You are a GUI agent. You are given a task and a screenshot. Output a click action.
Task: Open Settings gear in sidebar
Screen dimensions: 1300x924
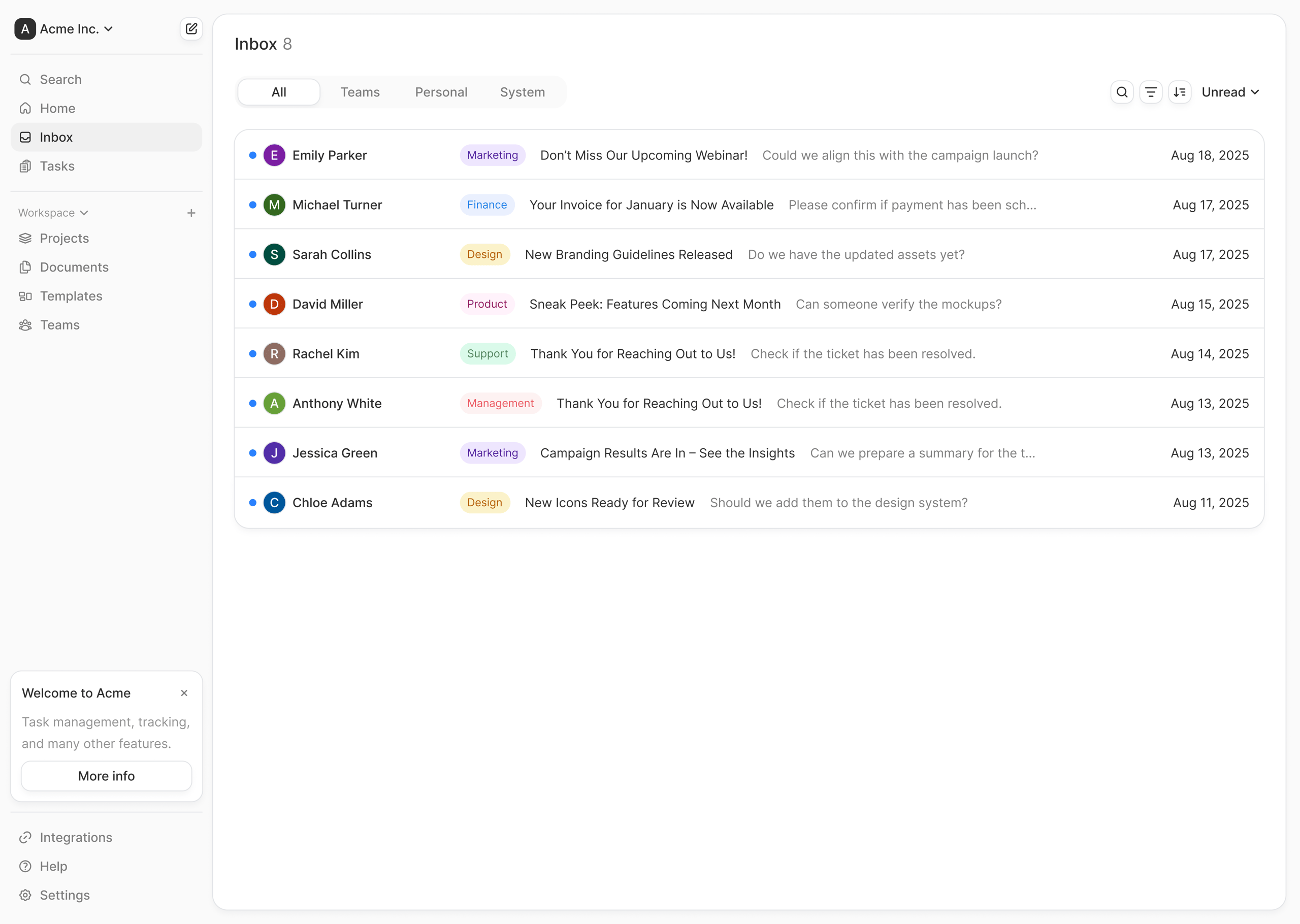25,895
